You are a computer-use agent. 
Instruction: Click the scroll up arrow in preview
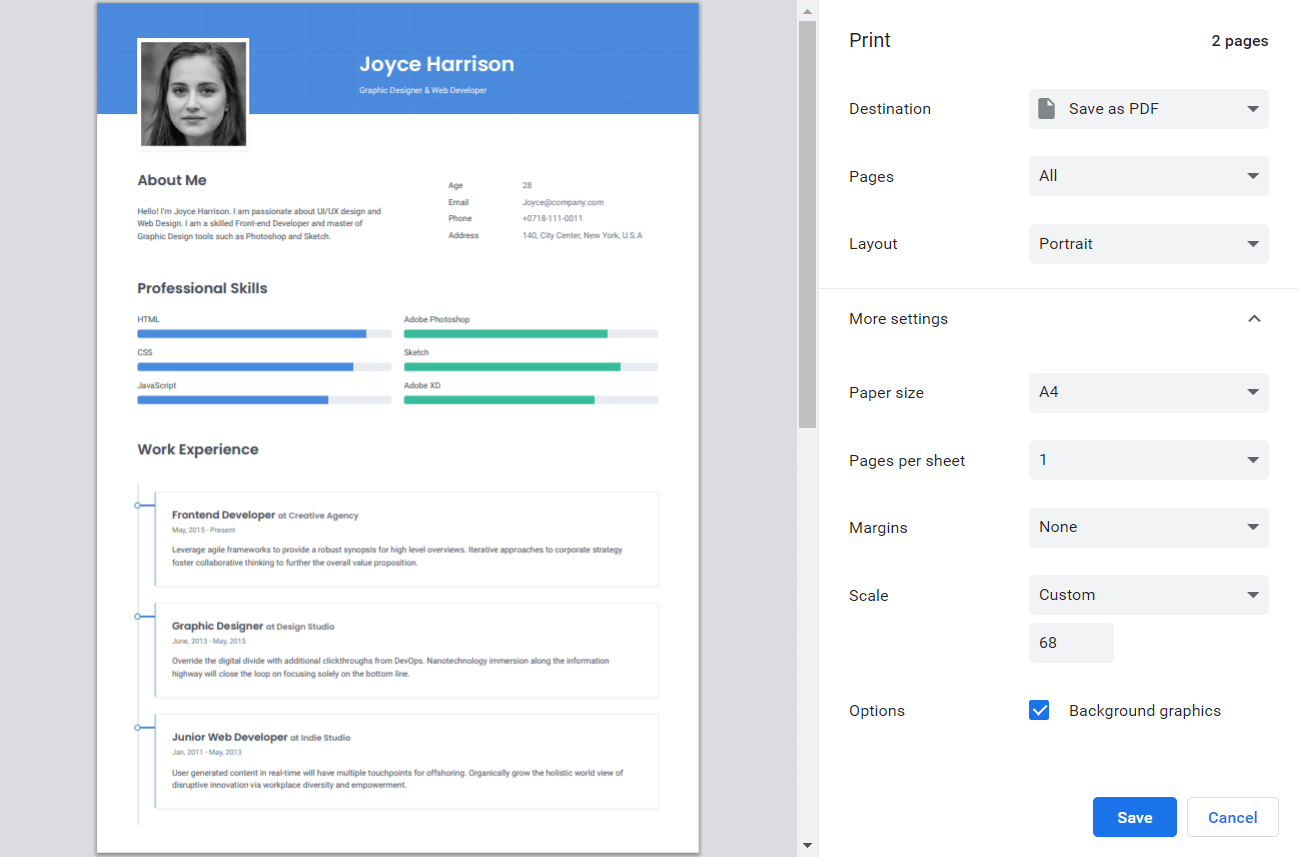tap(807, 9)
